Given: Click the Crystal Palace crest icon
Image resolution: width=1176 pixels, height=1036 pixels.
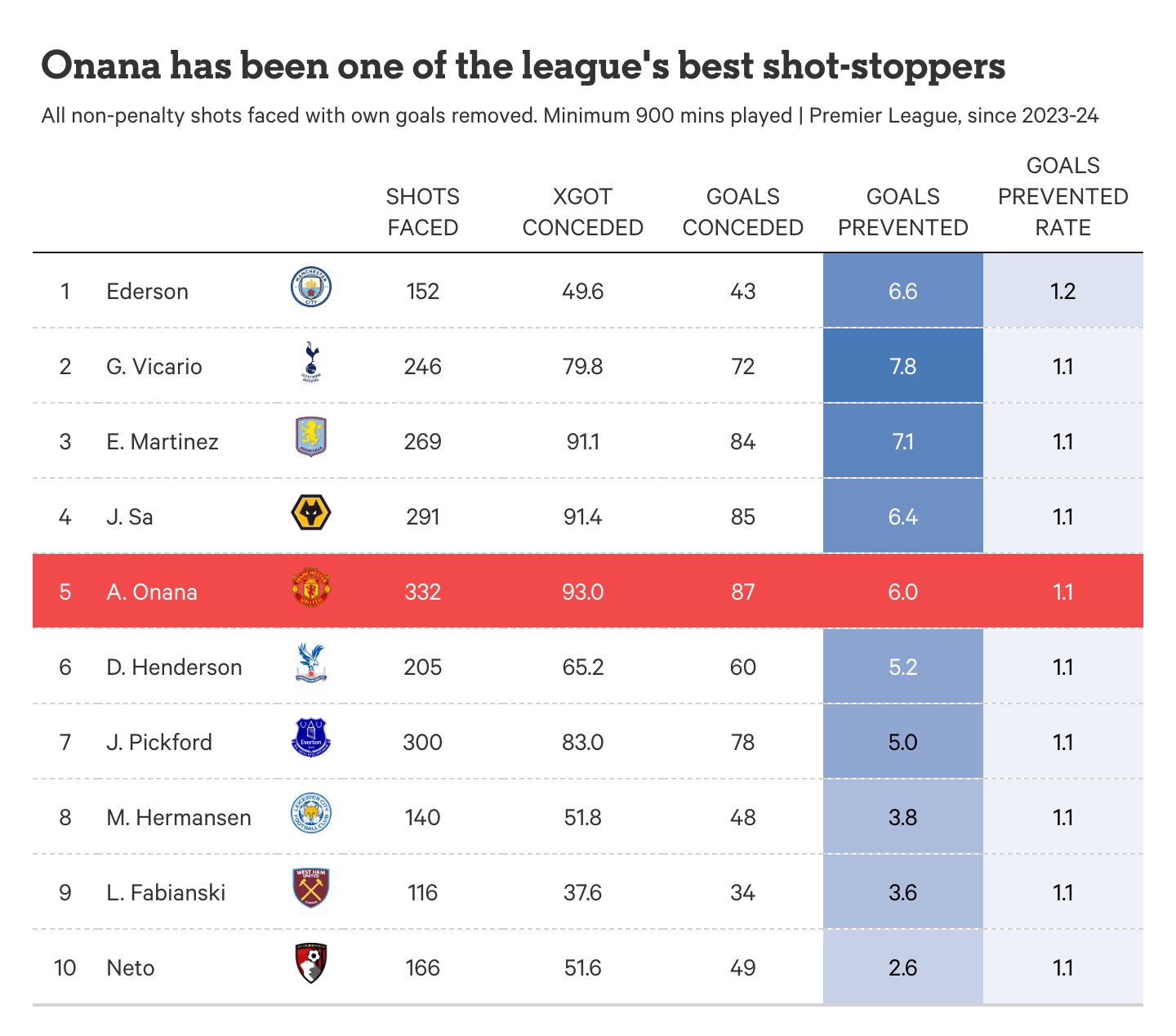Looking at the screenshot, I should click(311, 663).
